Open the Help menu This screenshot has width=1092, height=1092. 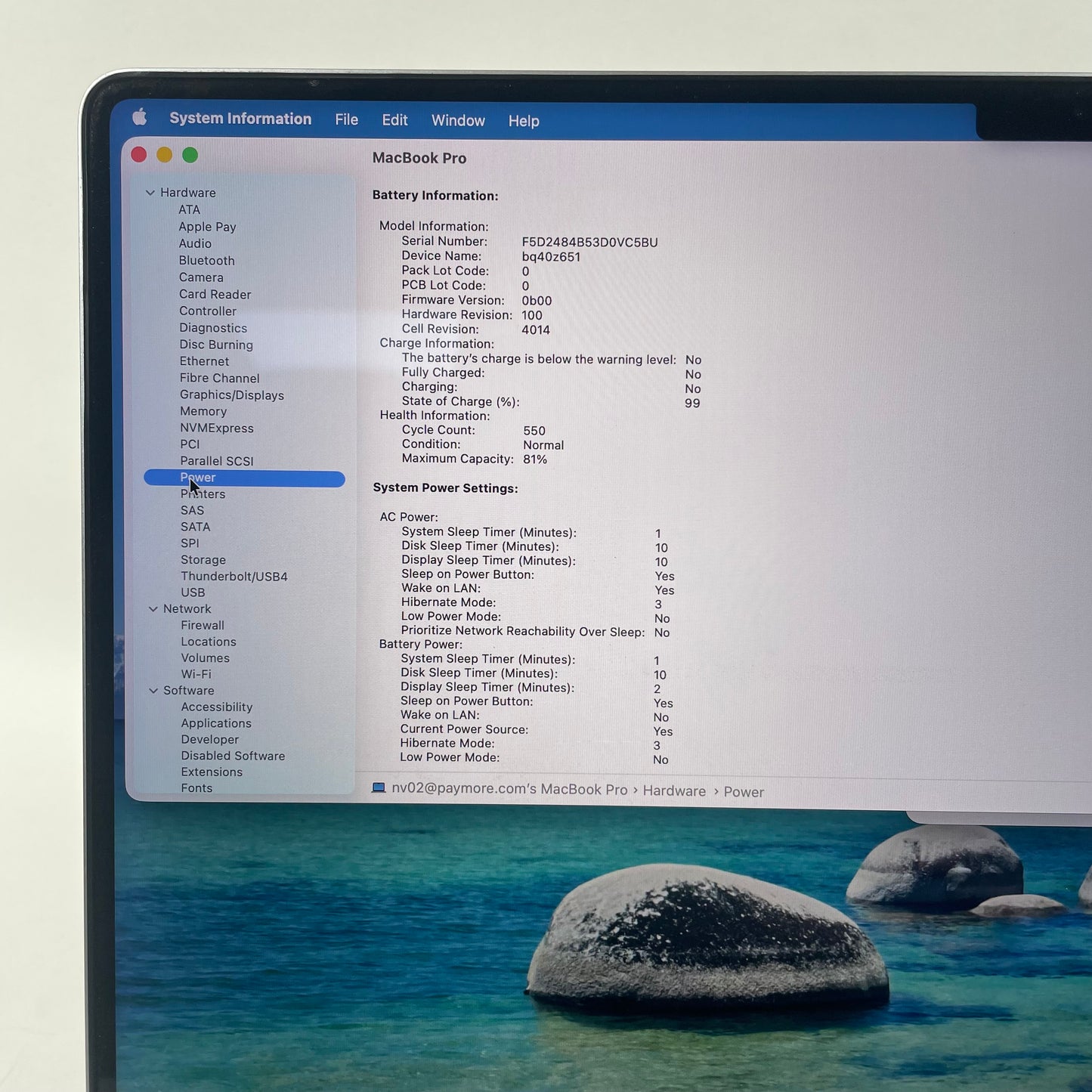click(524, 121)
